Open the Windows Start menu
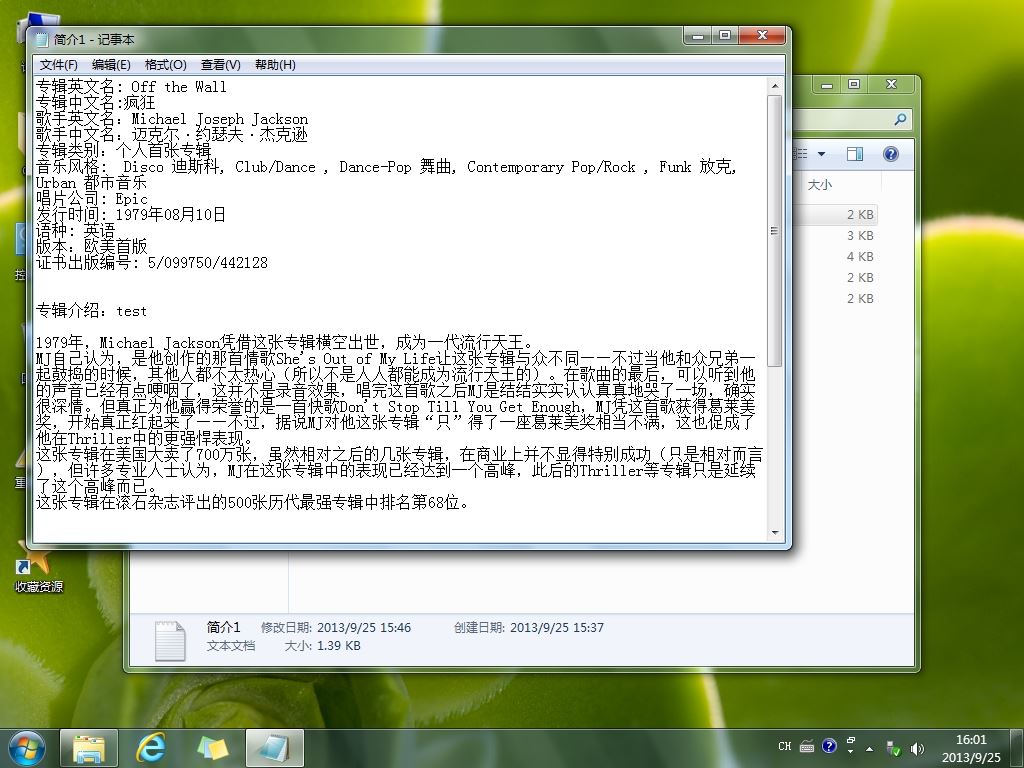 (26, 748)
